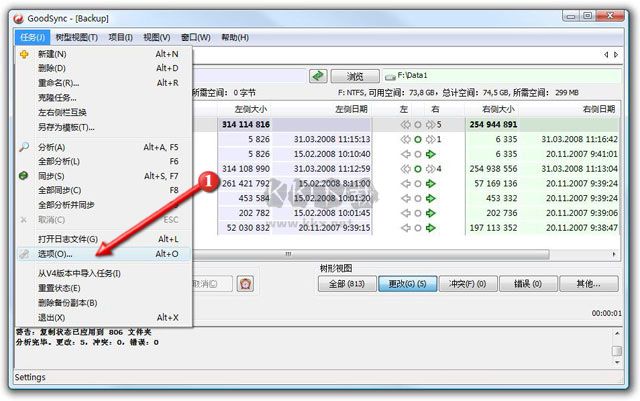The width and height of the screenshot is (640, 401).
Task: Click the green sync icon beside 同步(S)
Action: [24, 176]
